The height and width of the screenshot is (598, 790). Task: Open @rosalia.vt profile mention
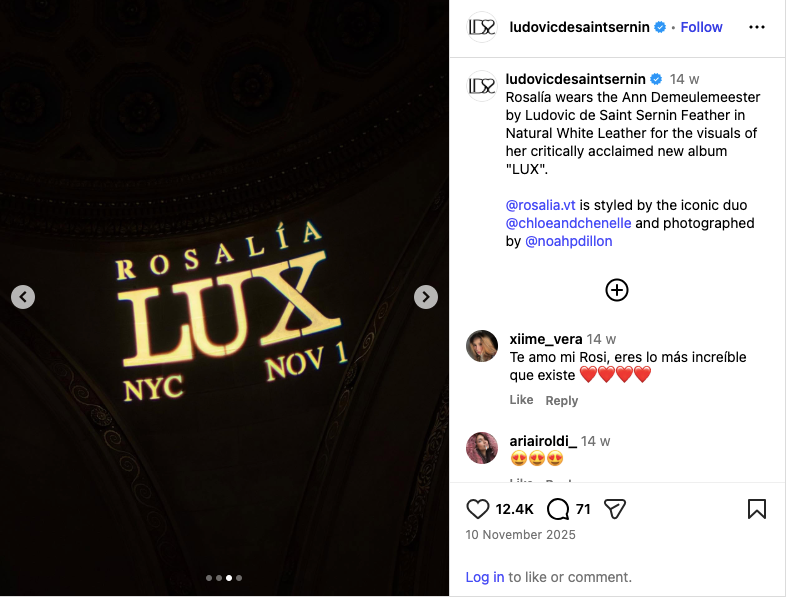pos(540,205)
